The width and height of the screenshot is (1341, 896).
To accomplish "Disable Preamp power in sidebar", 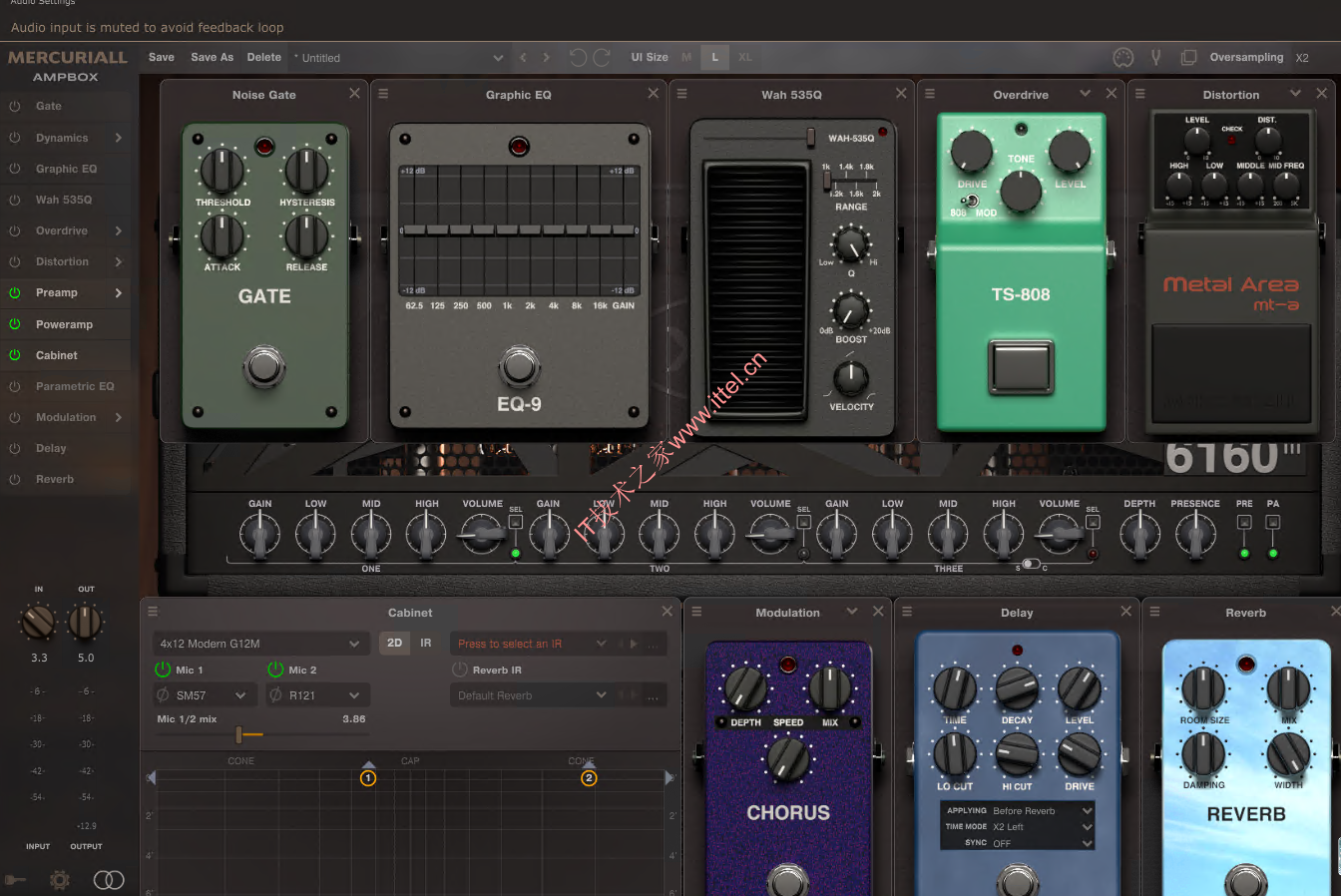I will click(15, 292).
